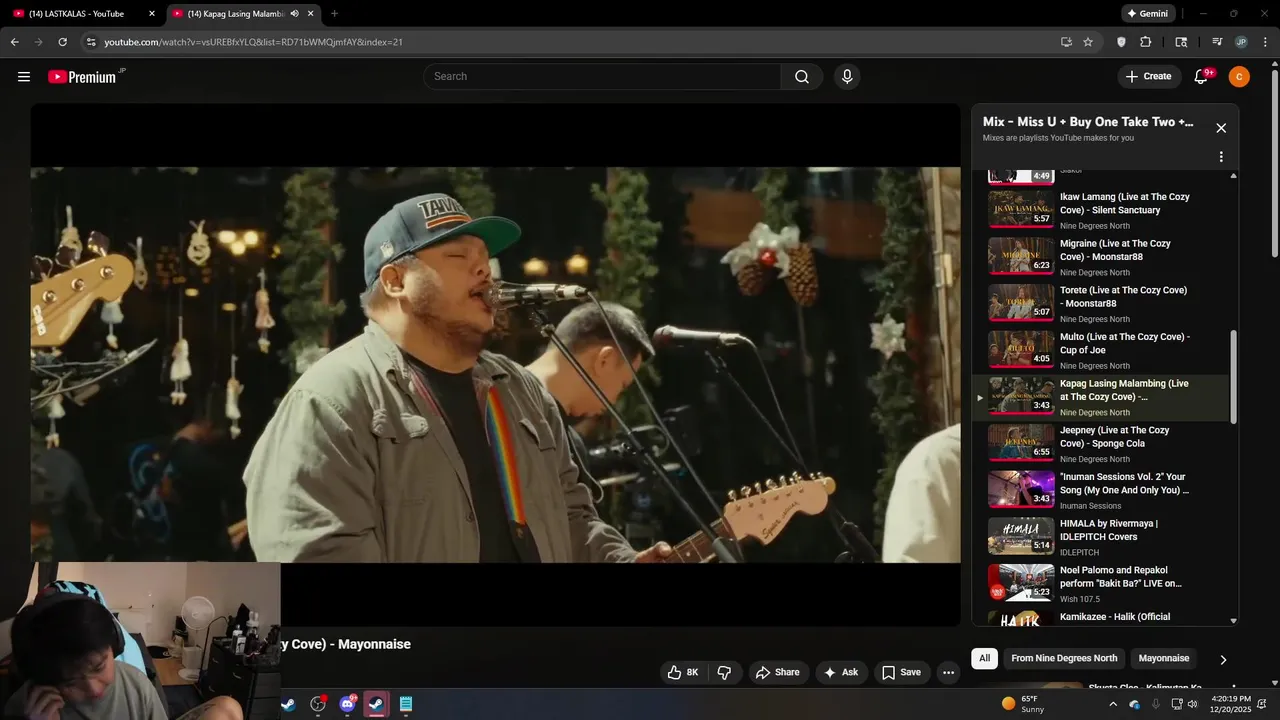Open media controls music note icon

[x=1217, y=42]
